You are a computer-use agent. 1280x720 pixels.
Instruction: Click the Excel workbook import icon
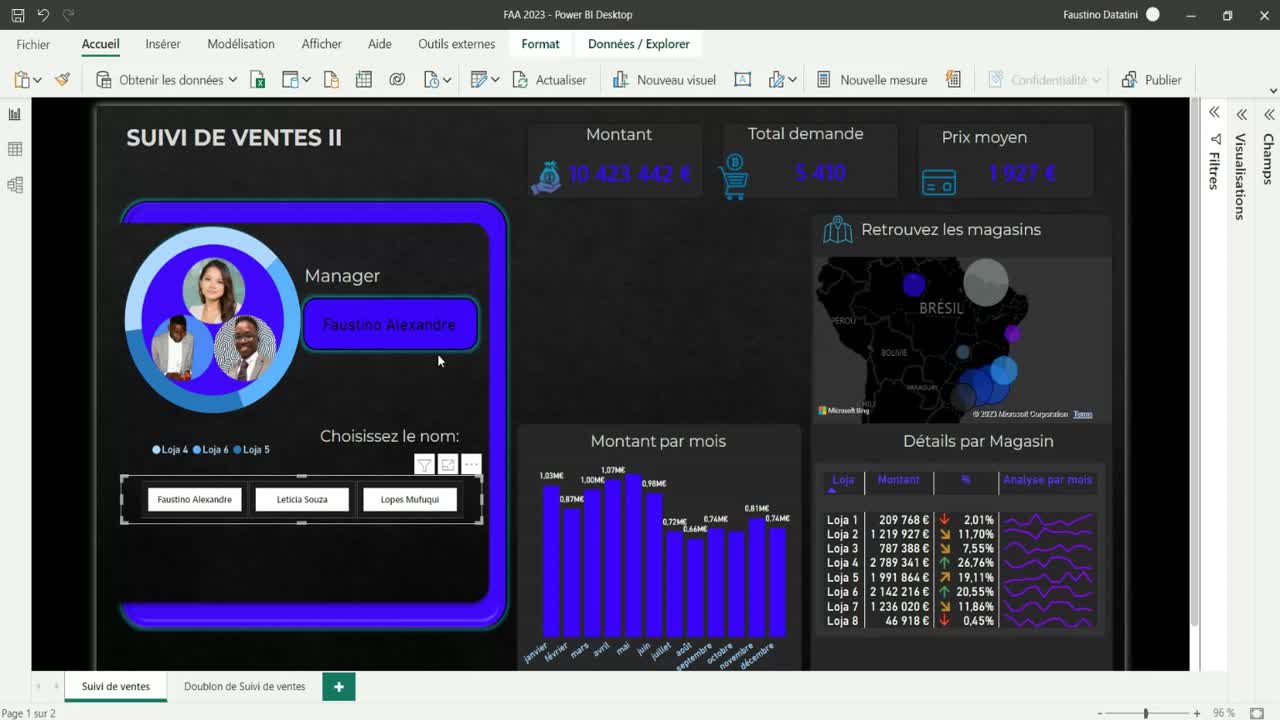[x=258, y=80]
